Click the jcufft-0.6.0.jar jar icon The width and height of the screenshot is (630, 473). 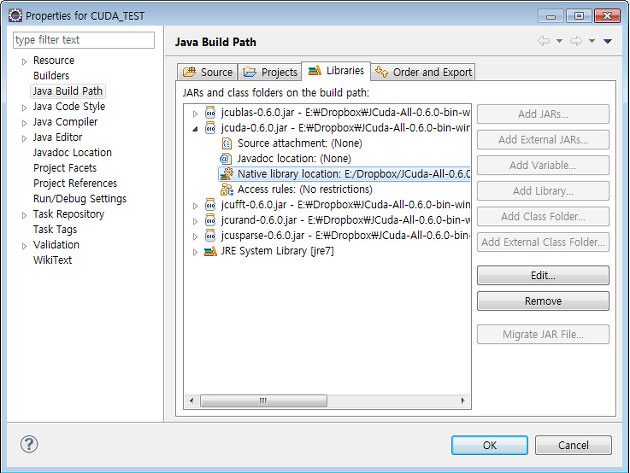click(210, 205)
